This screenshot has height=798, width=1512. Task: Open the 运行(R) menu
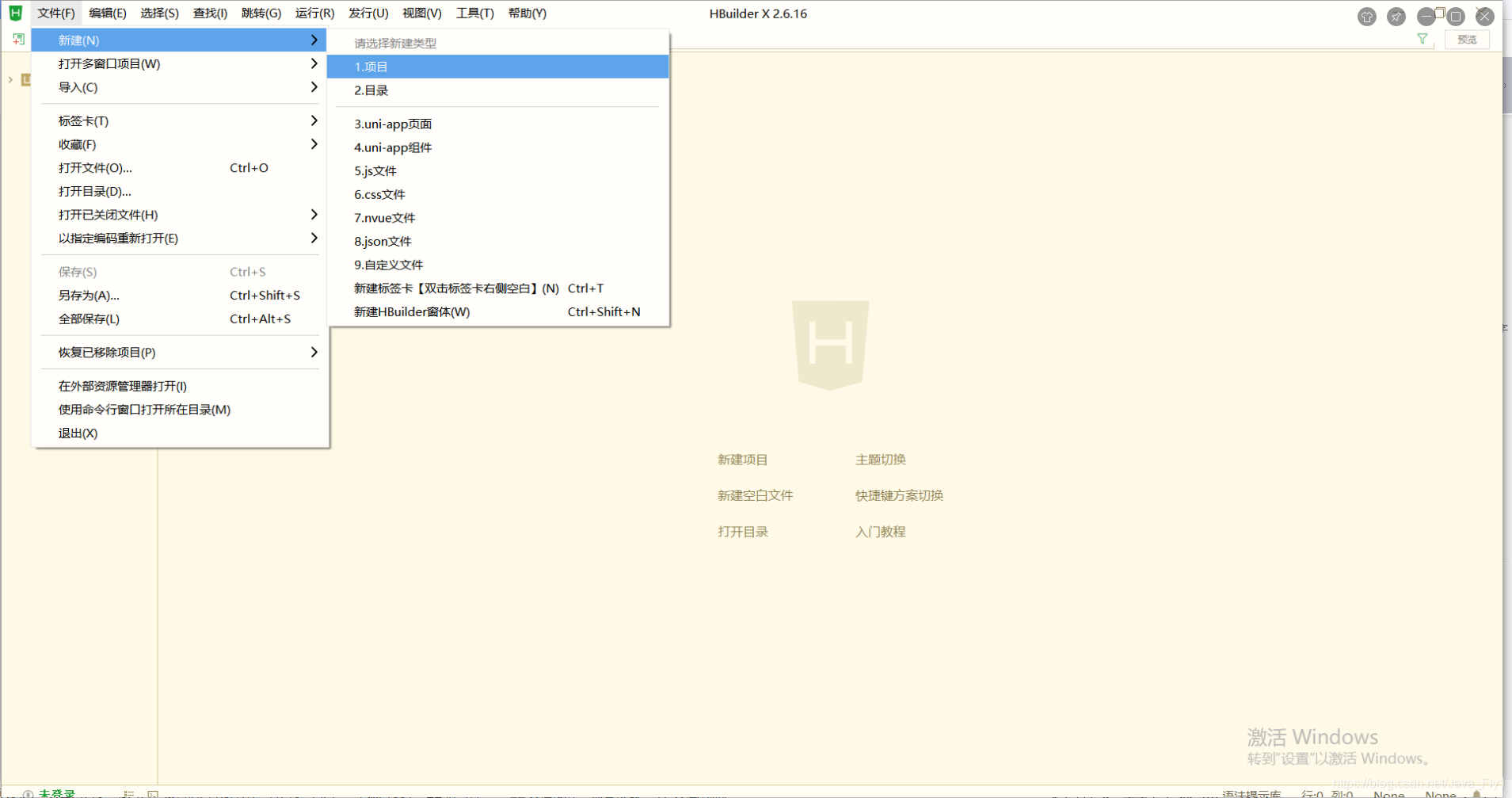pyautogui.click(x=314, y=13)
